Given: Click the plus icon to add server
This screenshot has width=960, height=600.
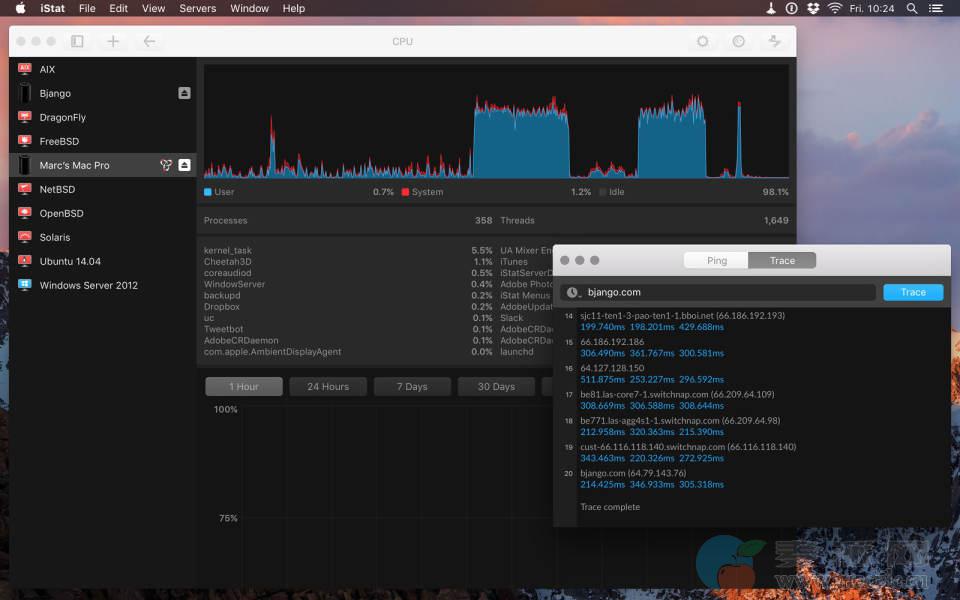Looking at the screenshot, I should [113, 41].
